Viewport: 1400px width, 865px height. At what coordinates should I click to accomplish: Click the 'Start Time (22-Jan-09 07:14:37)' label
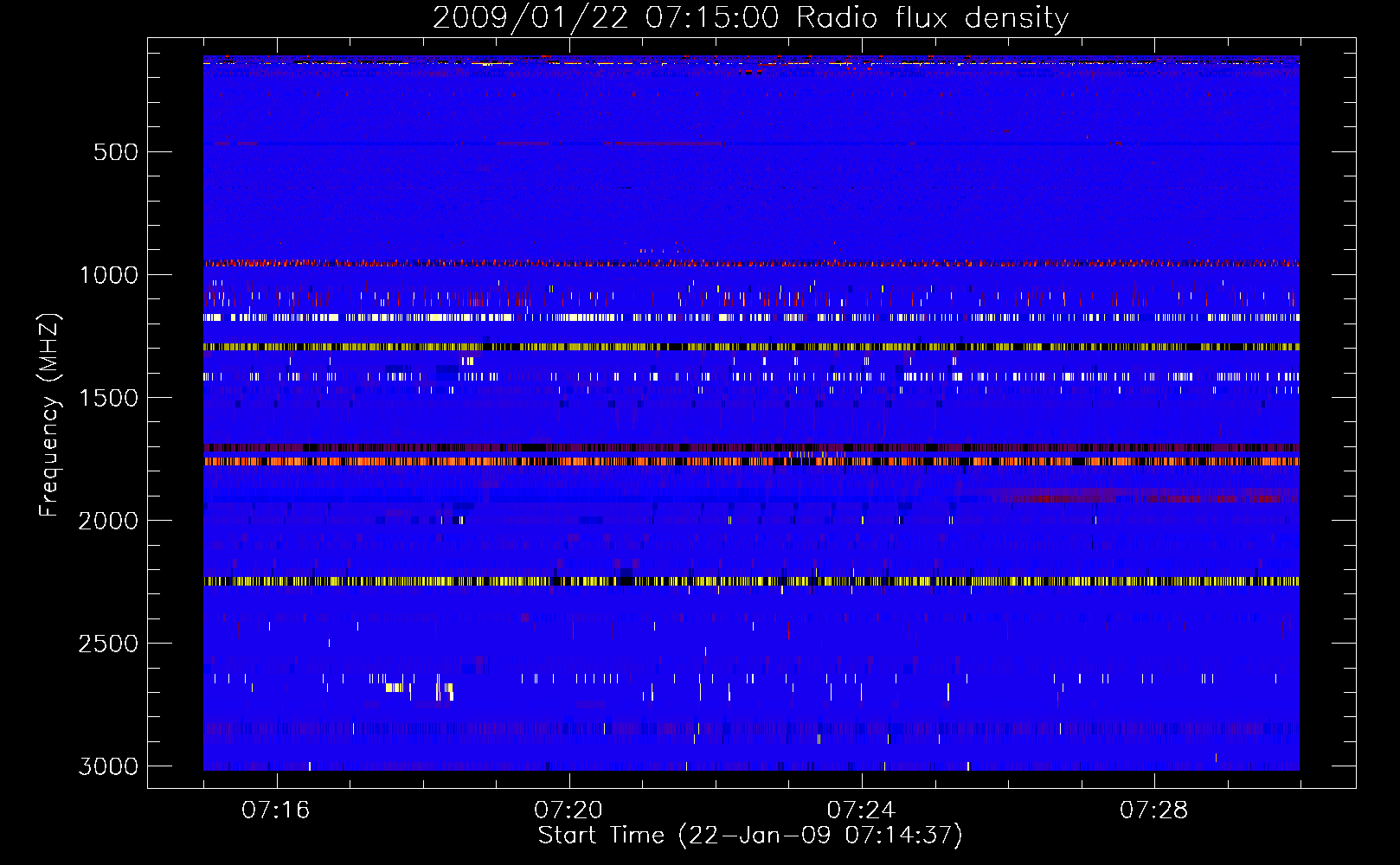point(750,836)
